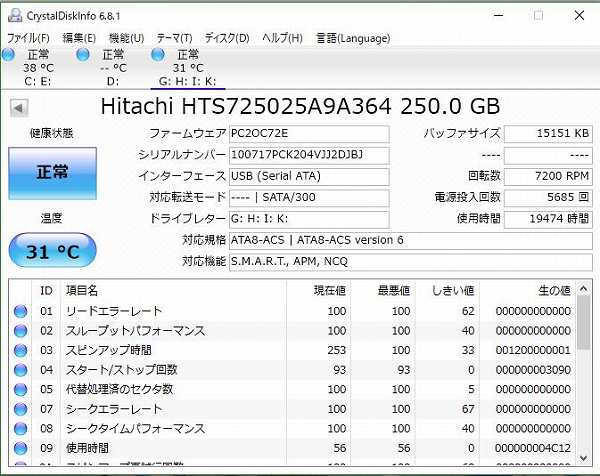Click blue status icon for ID 04 row
The width and height of the screenshot is (600, 476).
(x=20, y=370)
